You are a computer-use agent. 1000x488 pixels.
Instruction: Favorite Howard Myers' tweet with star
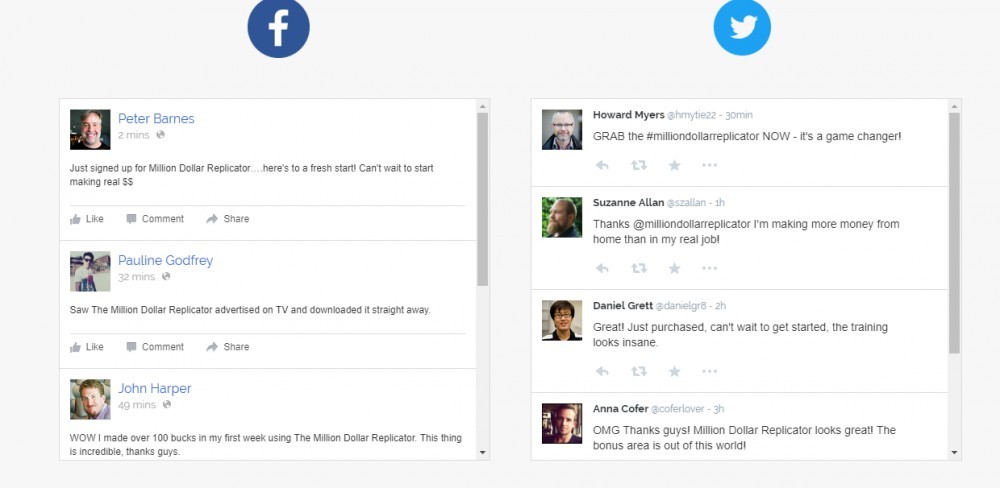(674, 165)
